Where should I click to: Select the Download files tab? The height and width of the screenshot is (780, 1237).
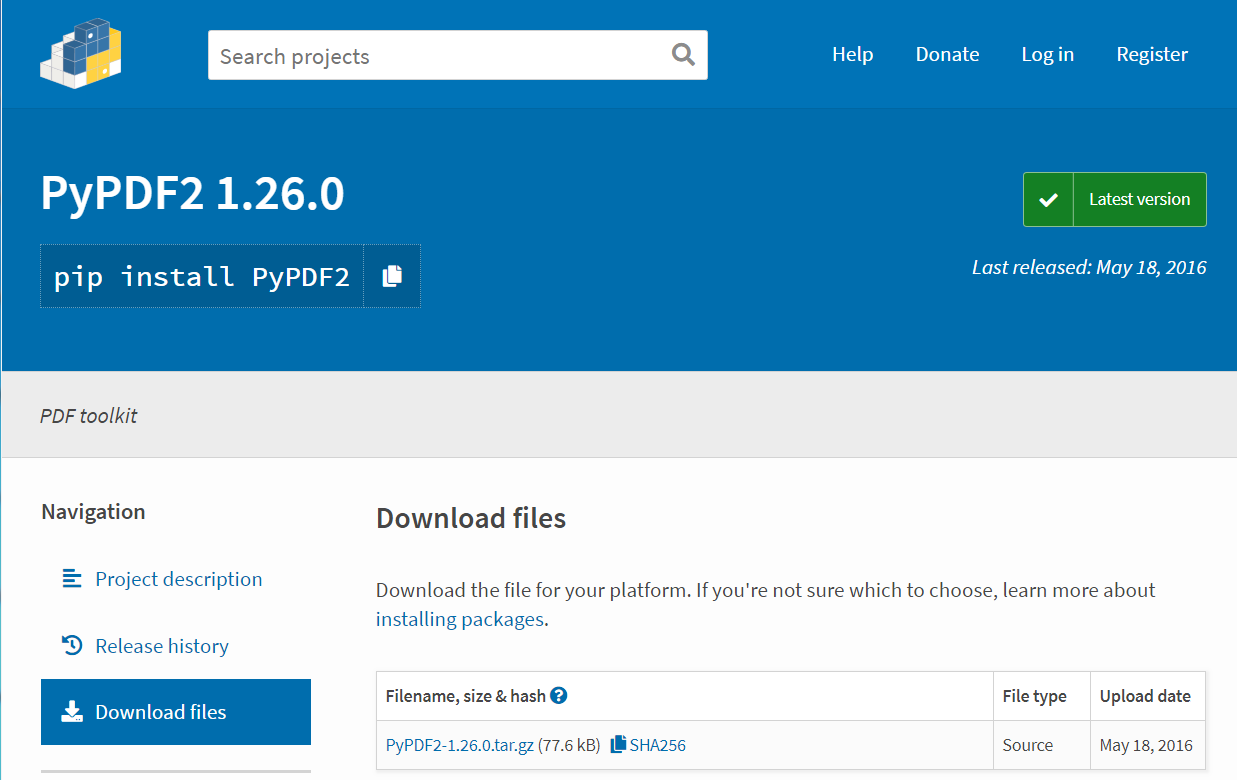coord(160,712)
